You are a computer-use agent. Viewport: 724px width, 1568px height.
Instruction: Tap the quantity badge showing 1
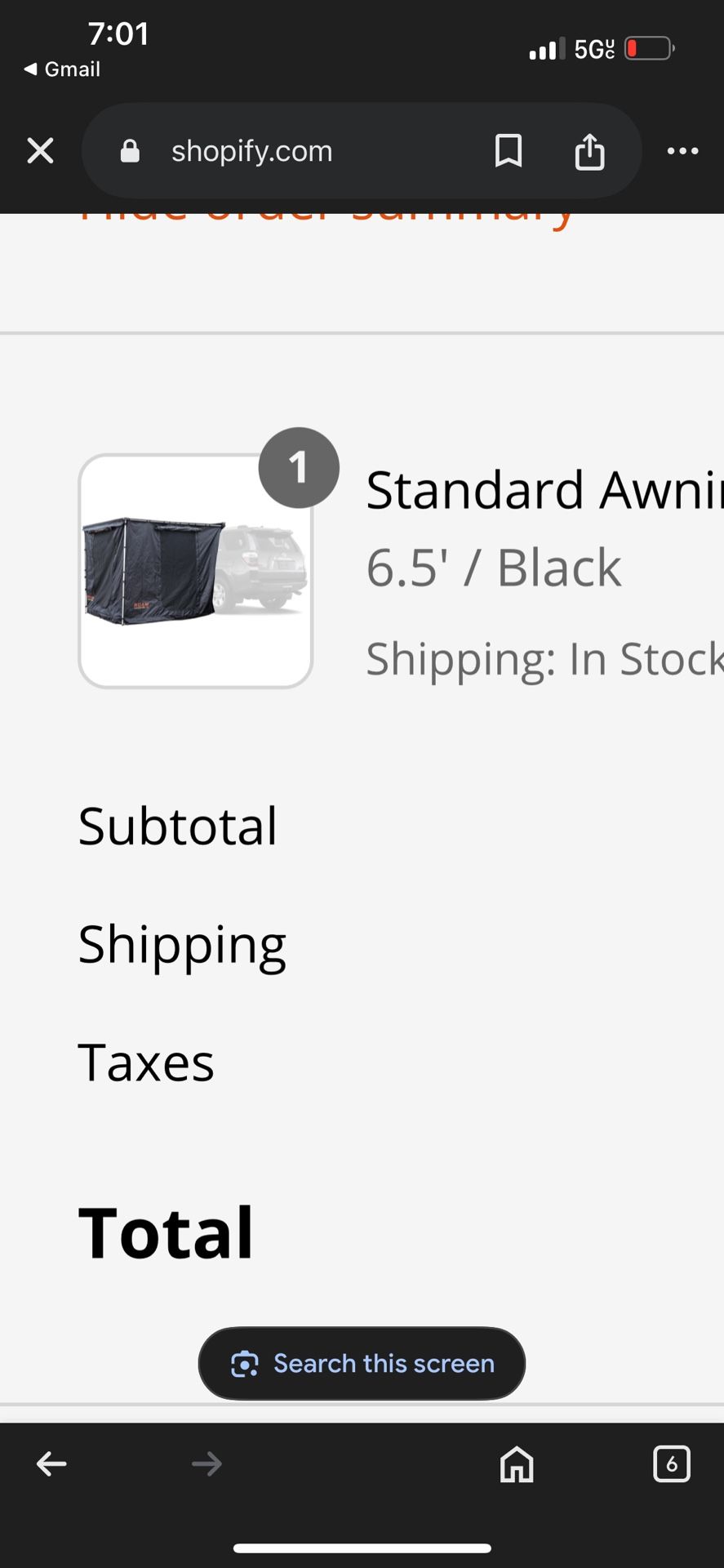pos(299,468)
